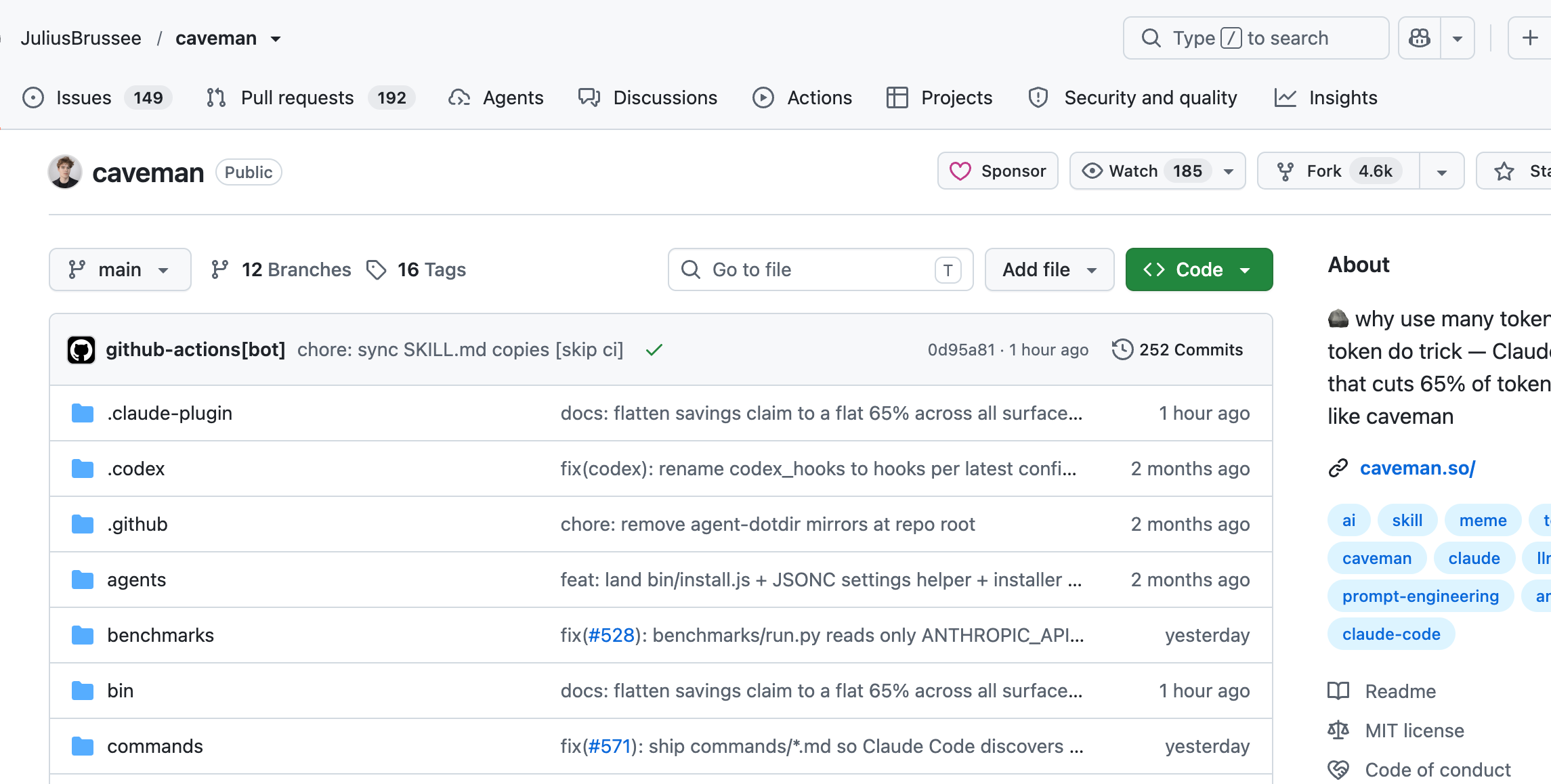Image resolution: width=1551 pixels, height=784 pixels.
Task: Click the Sponsor button
Action: 998,171
